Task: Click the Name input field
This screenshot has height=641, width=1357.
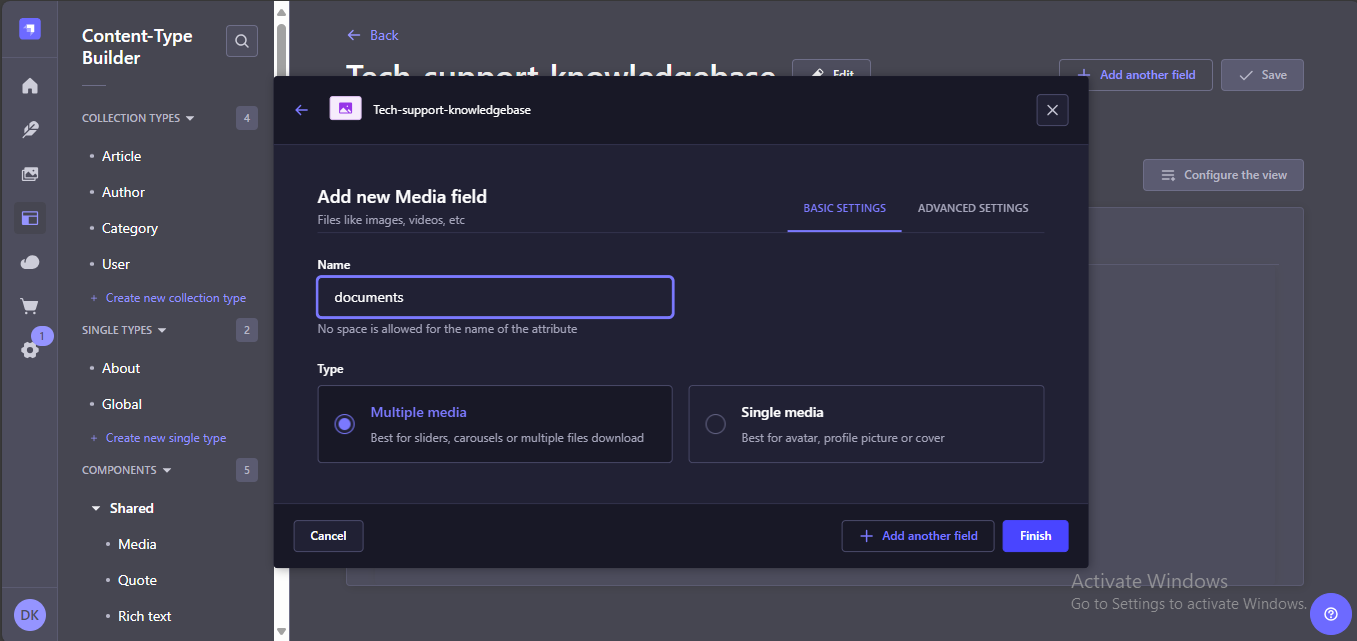Action: tap(495, 297)
